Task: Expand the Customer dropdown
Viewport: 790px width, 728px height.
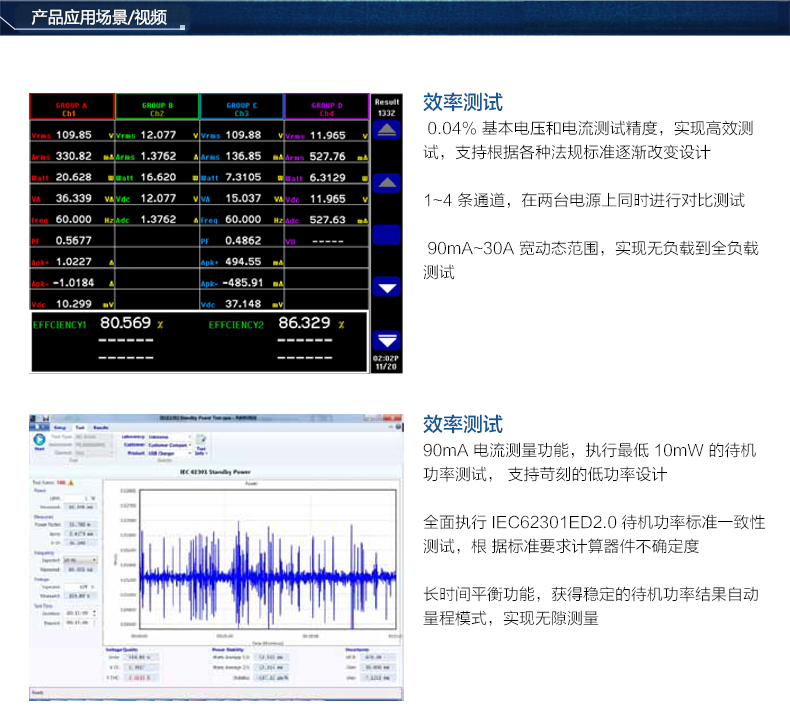Action: pos(170,445)
